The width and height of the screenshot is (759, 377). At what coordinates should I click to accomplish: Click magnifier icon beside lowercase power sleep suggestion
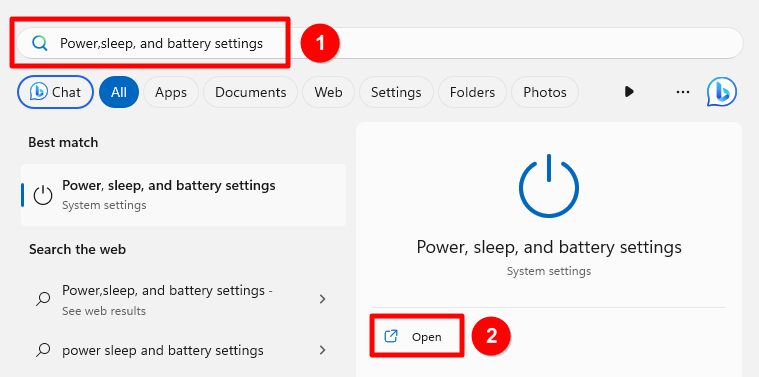click(x=43, y=350)
